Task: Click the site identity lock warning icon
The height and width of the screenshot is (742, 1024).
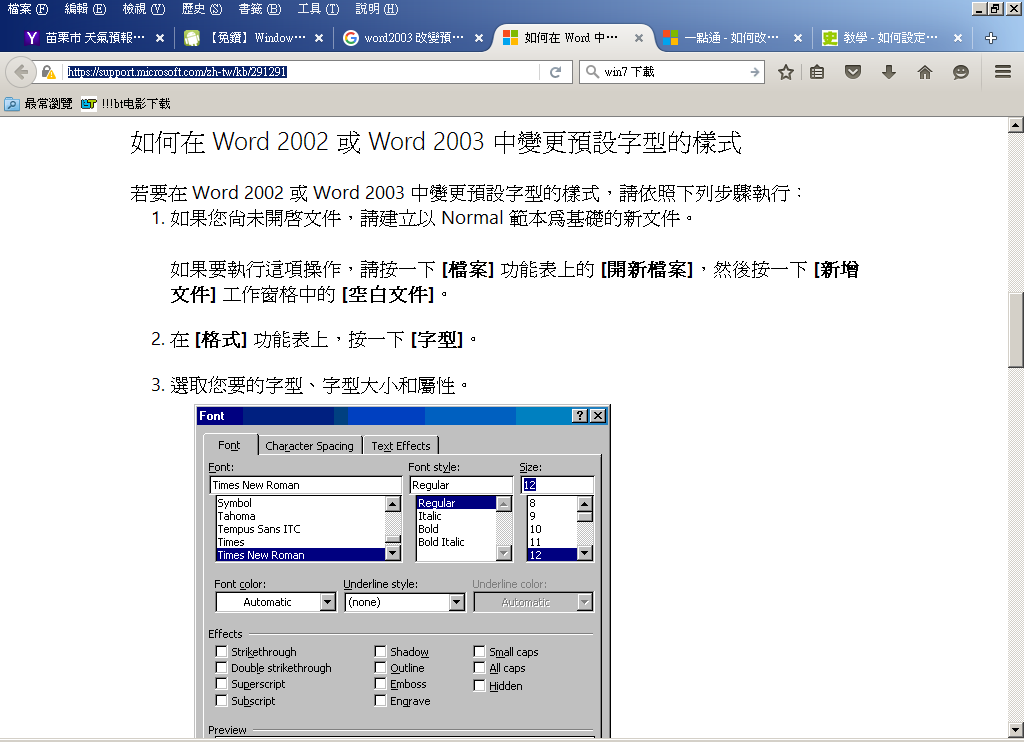Action: (x=49, y=72)
